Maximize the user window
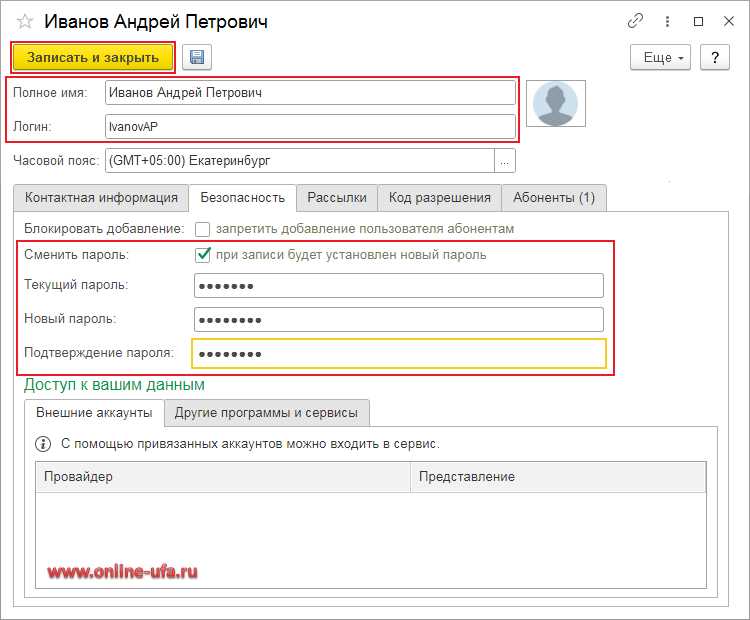 698,22
